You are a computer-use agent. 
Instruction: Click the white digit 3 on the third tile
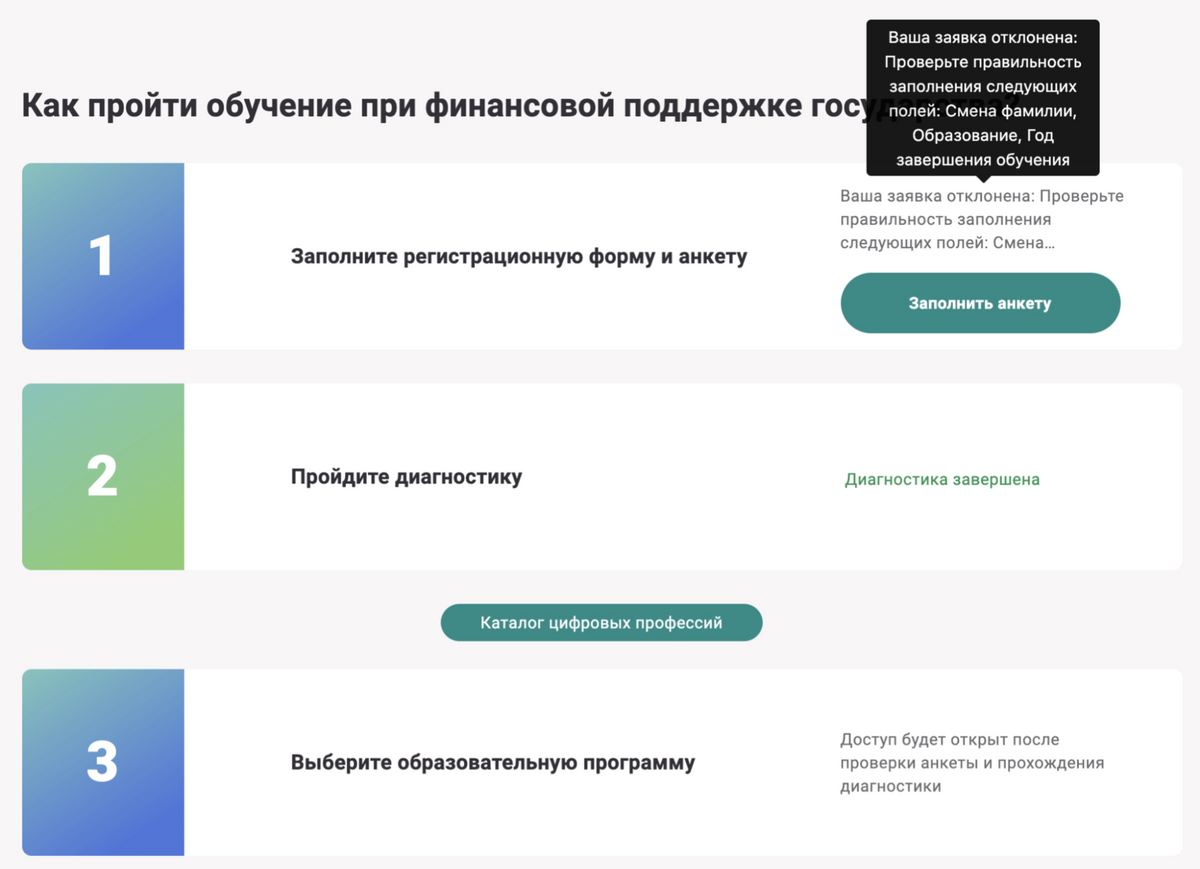pos(102,762)
